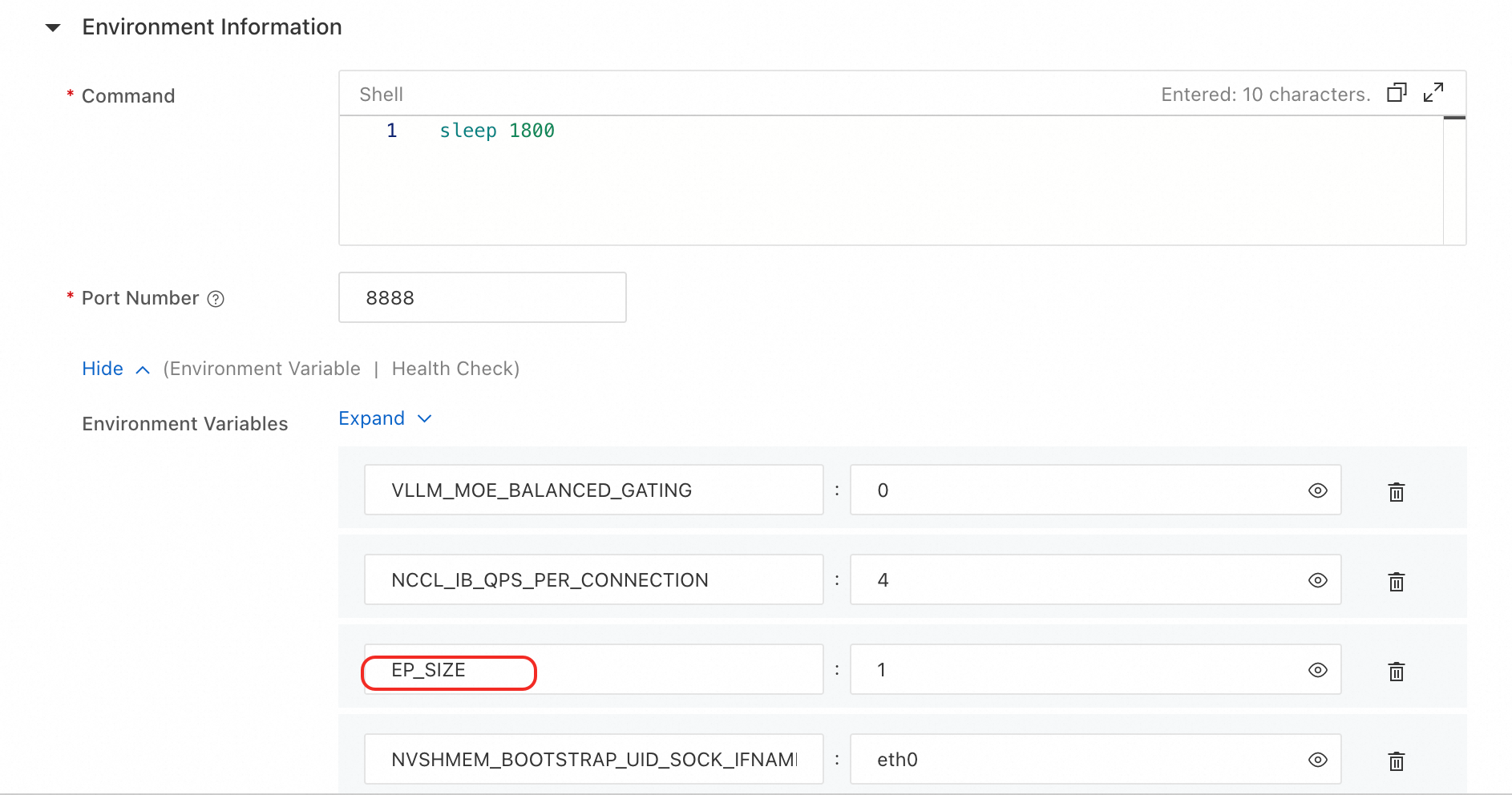The image size is (1512, 795).
Task: Toggle visibility of the eth0 value
Action: [x=1318, y=760]
